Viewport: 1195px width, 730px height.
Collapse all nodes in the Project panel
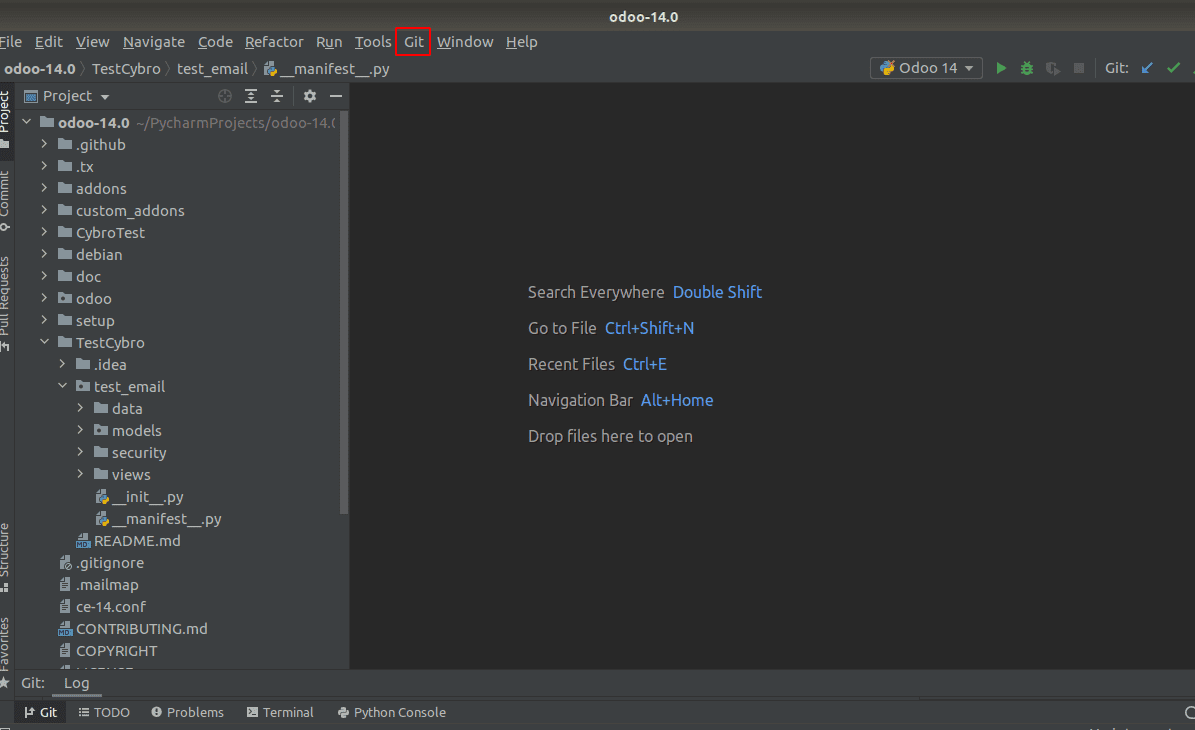point(277,95)
